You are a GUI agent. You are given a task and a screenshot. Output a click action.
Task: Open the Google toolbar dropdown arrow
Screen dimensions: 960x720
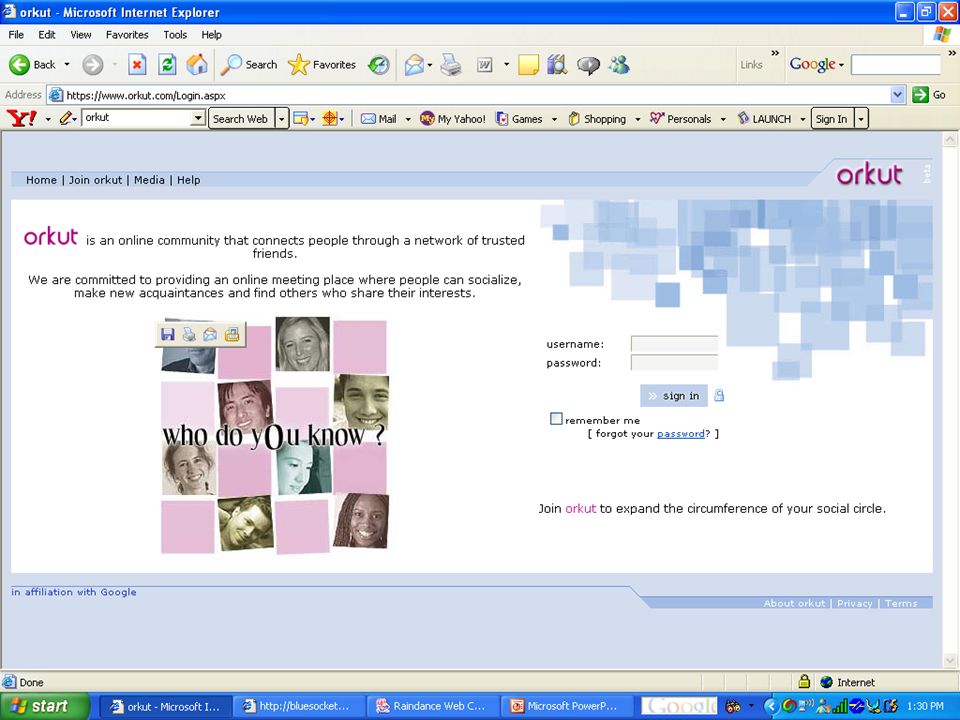coord(841,65)
